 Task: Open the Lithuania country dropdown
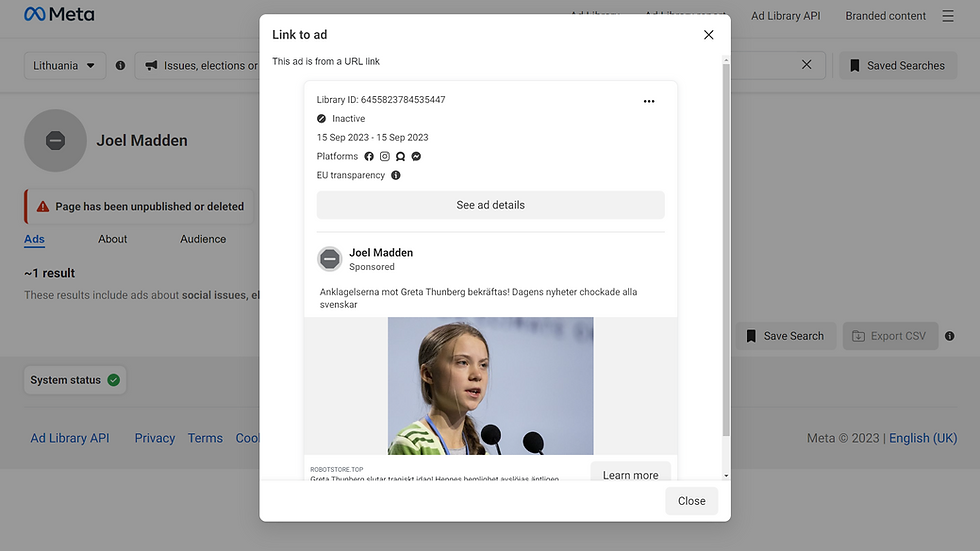click(64, 66)
